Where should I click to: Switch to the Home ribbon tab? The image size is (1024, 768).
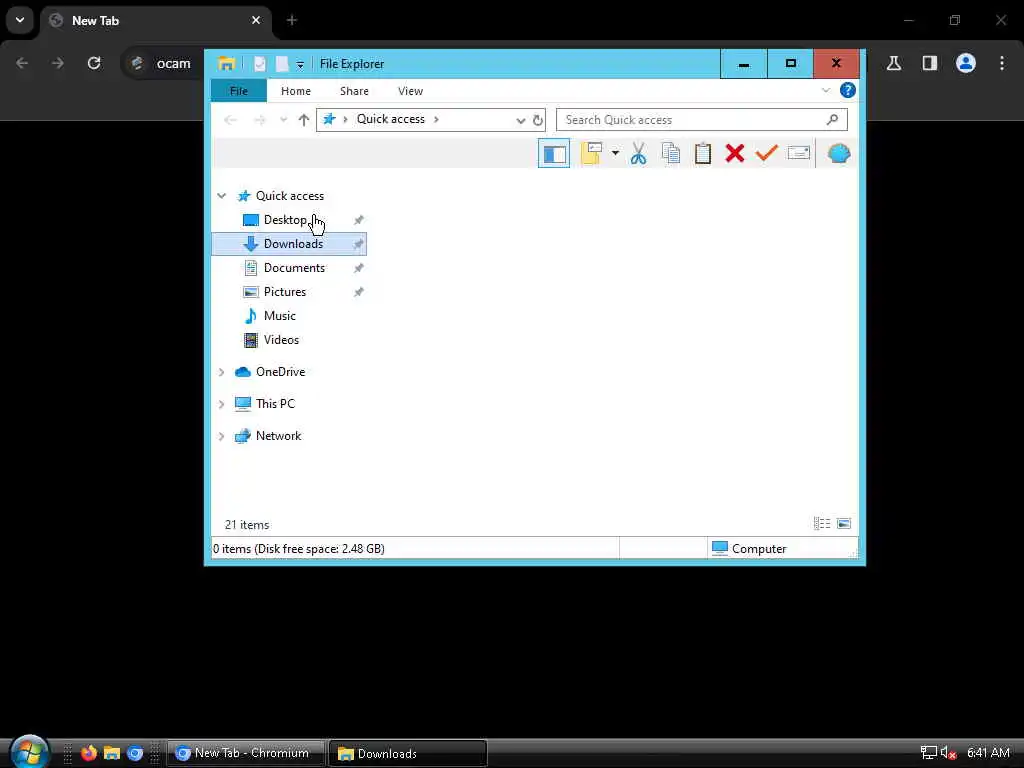[x=296, y=91]
